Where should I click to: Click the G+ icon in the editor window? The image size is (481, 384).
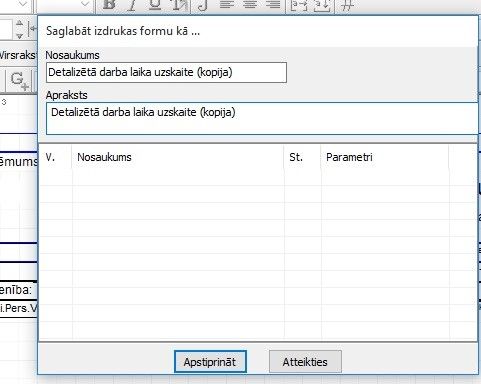tap(19, 81)
